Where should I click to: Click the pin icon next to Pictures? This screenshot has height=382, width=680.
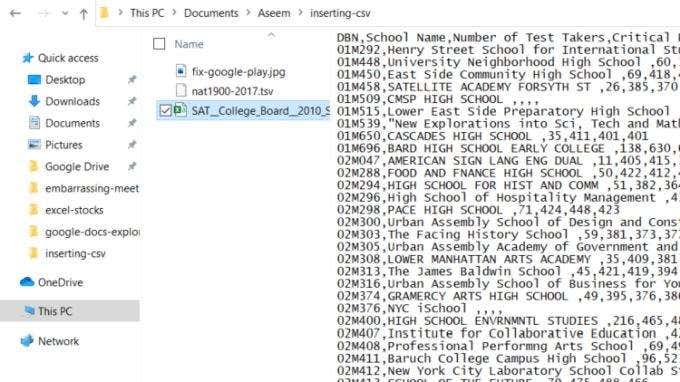click(x=132, y=144)
